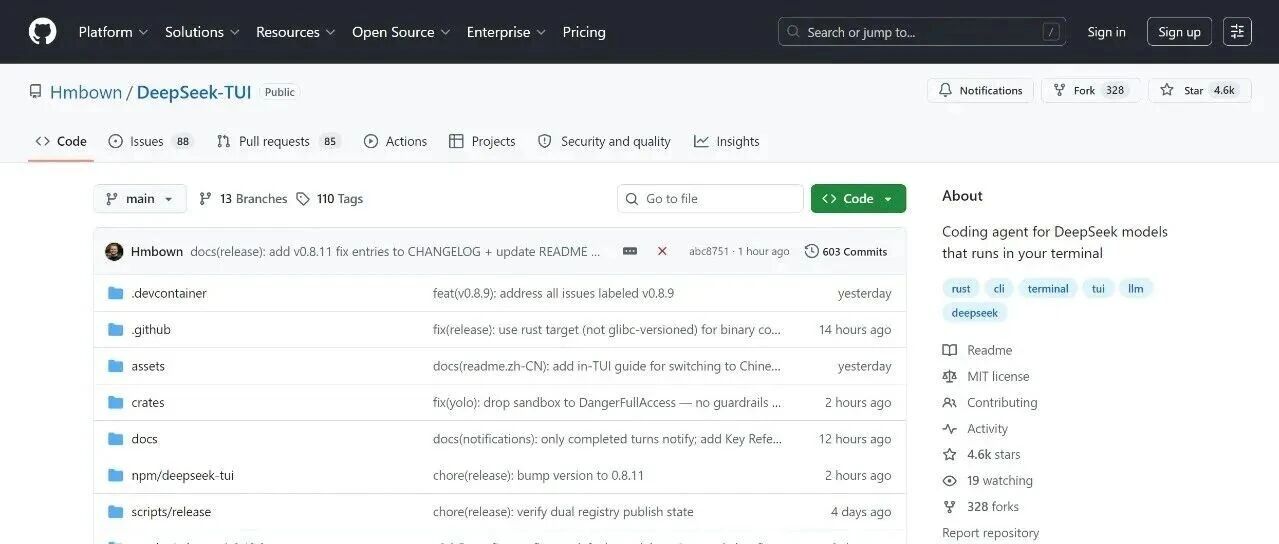Open commit 'feat(v0.8.9): address all issues labeled v0.8.9'
Image resolution: width=1279 pixels, height=544 pixels.
pos(553,293)
